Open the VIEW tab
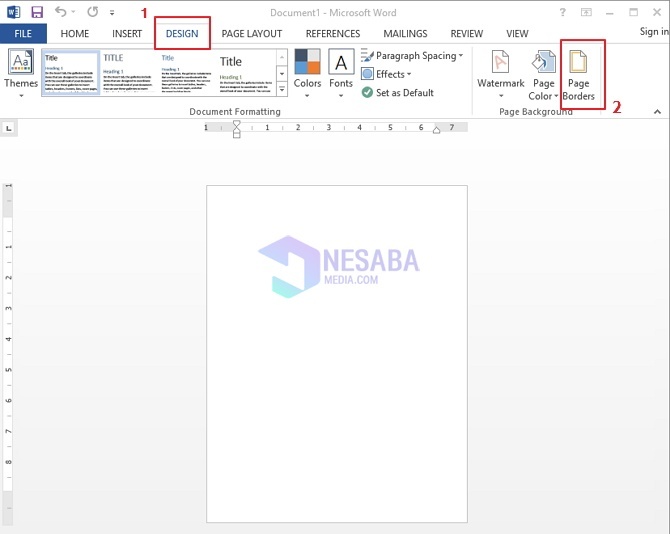 click(517, 34)
